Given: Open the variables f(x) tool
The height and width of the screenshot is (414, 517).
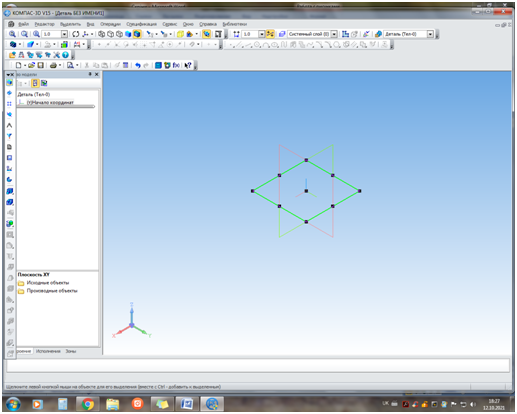Looking at the screenshot, I should (x=176, y=65).
